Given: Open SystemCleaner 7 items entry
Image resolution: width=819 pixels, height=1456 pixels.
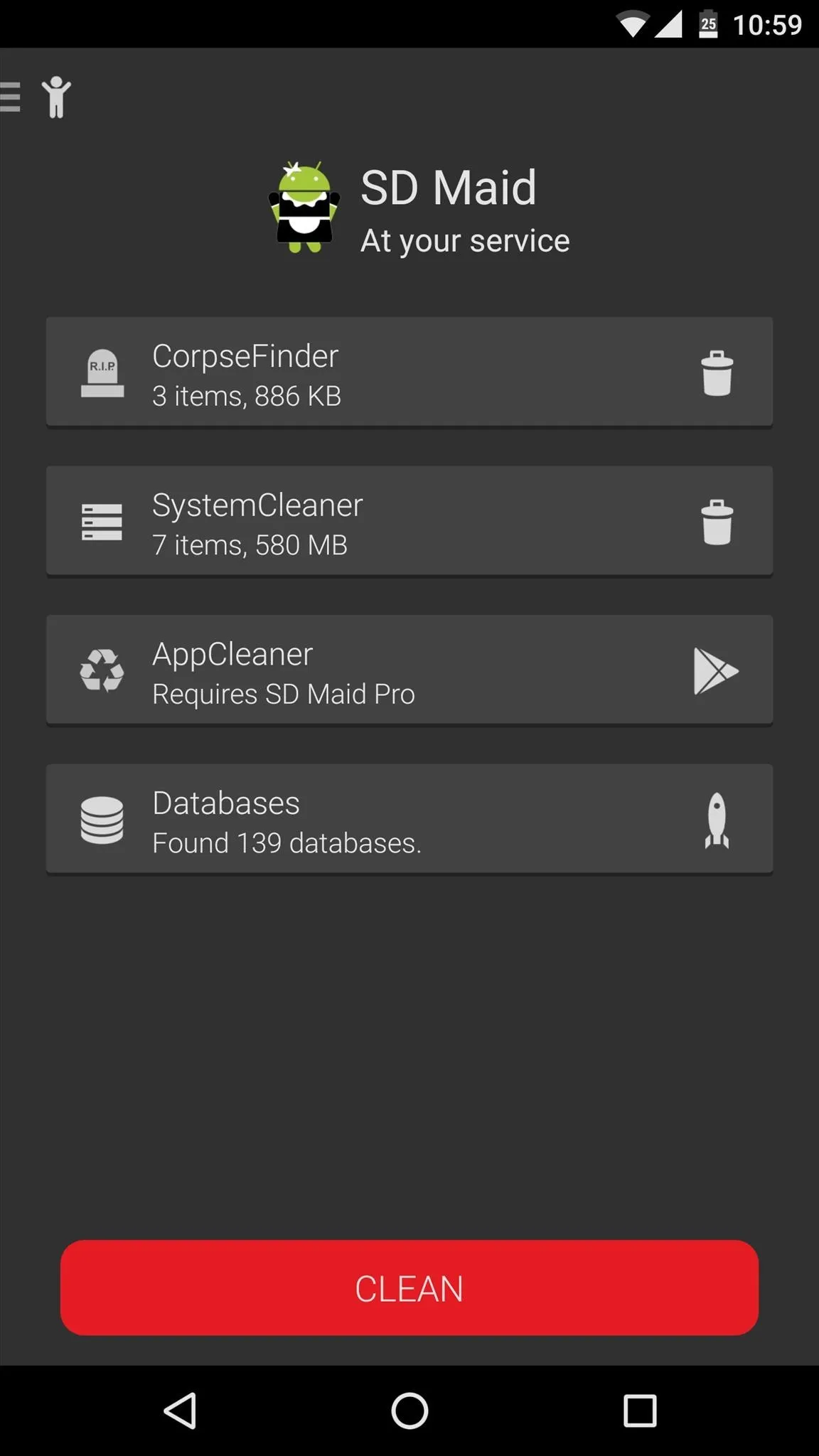Looking at the screenshot, I should (409, 521).
